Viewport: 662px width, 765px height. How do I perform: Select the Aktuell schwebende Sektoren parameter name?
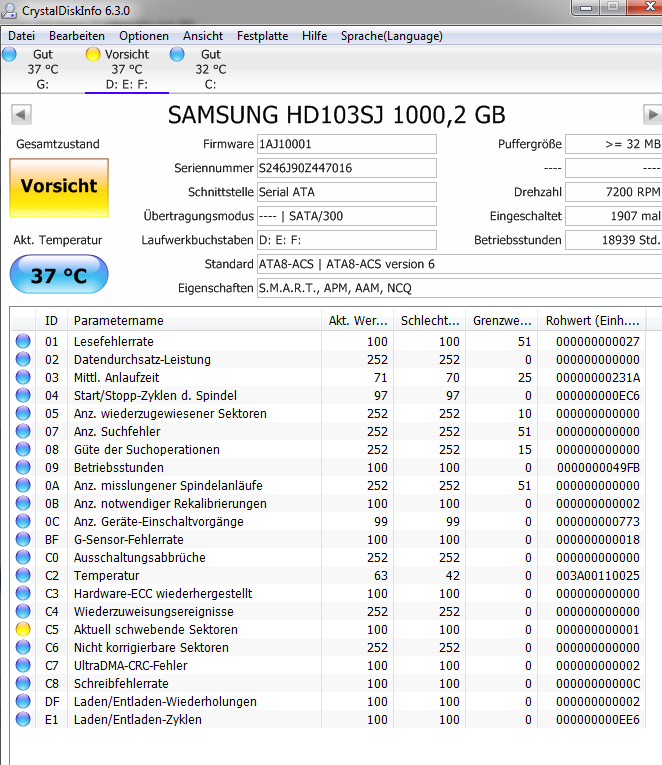click(x=156, y=630)
